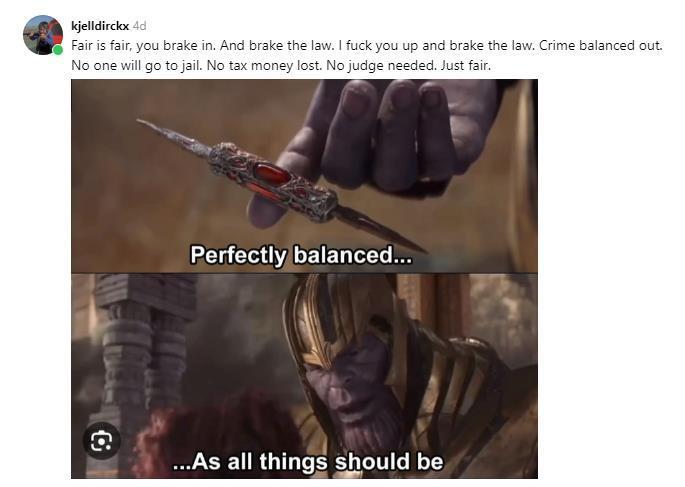This screenshot has width=685, height=487.
Task: Click the 'Perfectly balanced...' caption text
Action: 301,255
